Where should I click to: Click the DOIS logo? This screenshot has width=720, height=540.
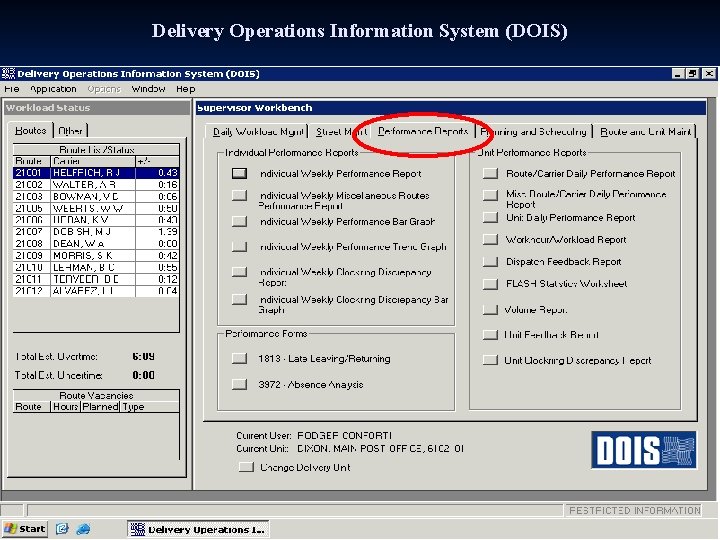click(644, 450)
